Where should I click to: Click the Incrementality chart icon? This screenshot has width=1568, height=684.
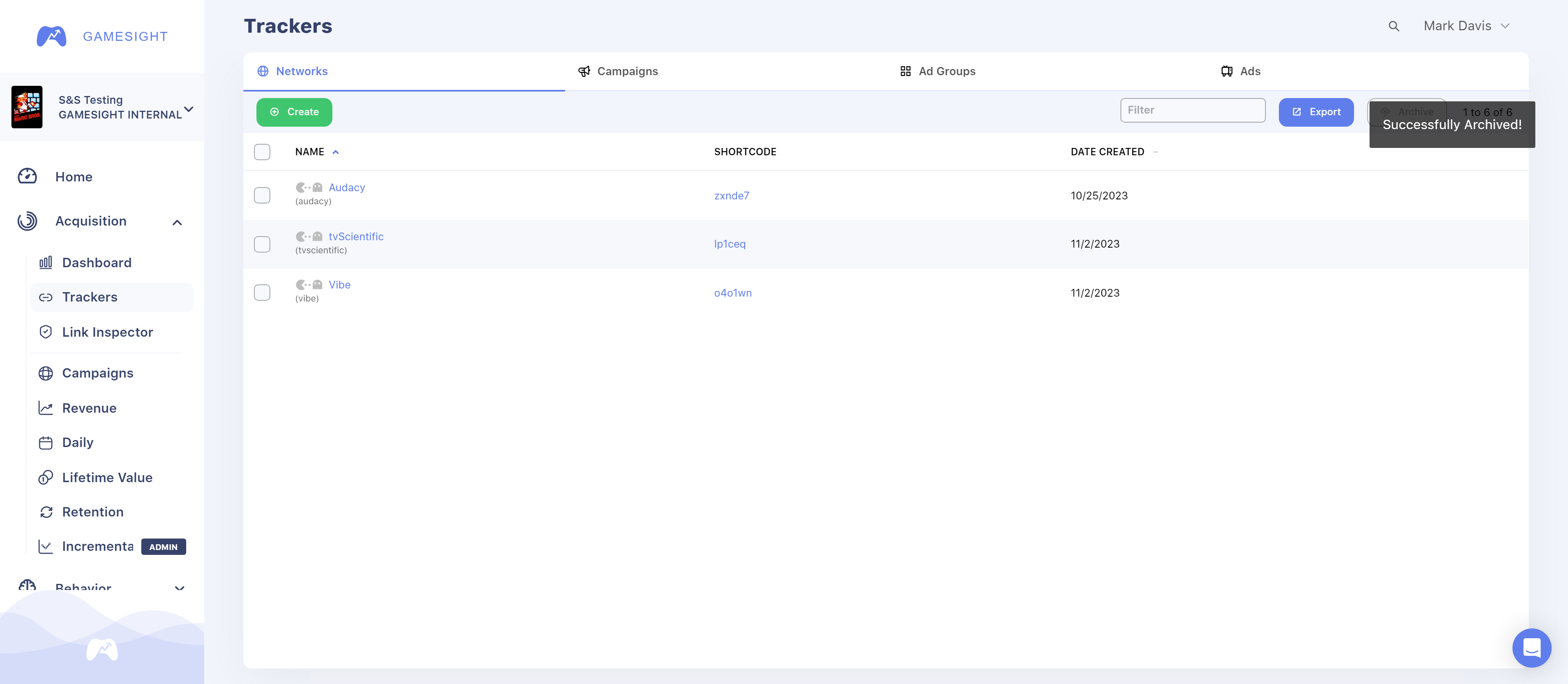point(46,546)
